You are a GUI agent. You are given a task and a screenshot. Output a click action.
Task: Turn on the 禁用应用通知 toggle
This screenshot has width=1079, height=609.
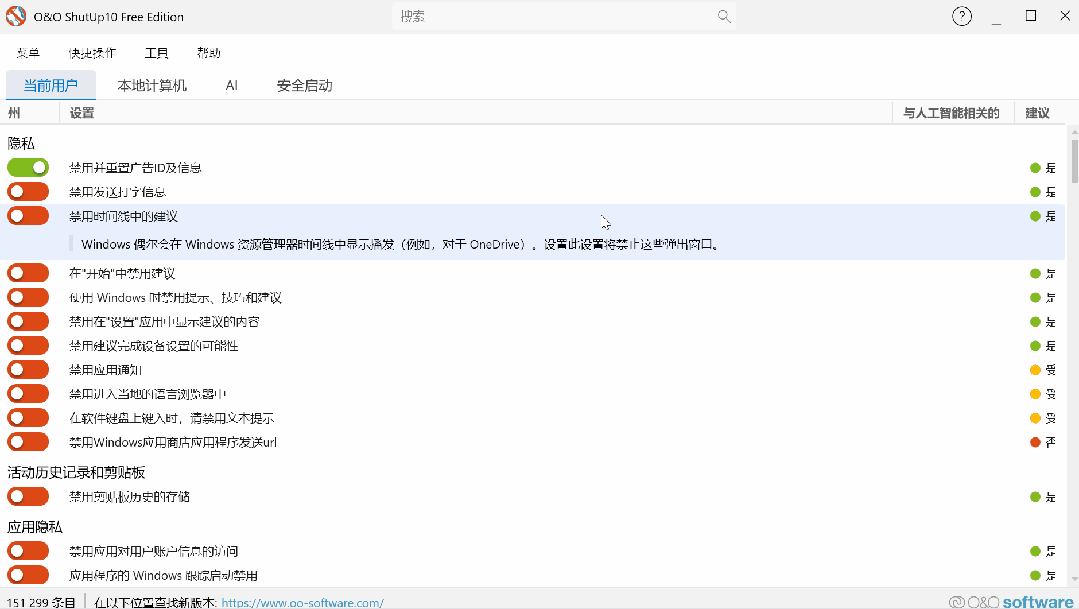[x=28, y=370]
